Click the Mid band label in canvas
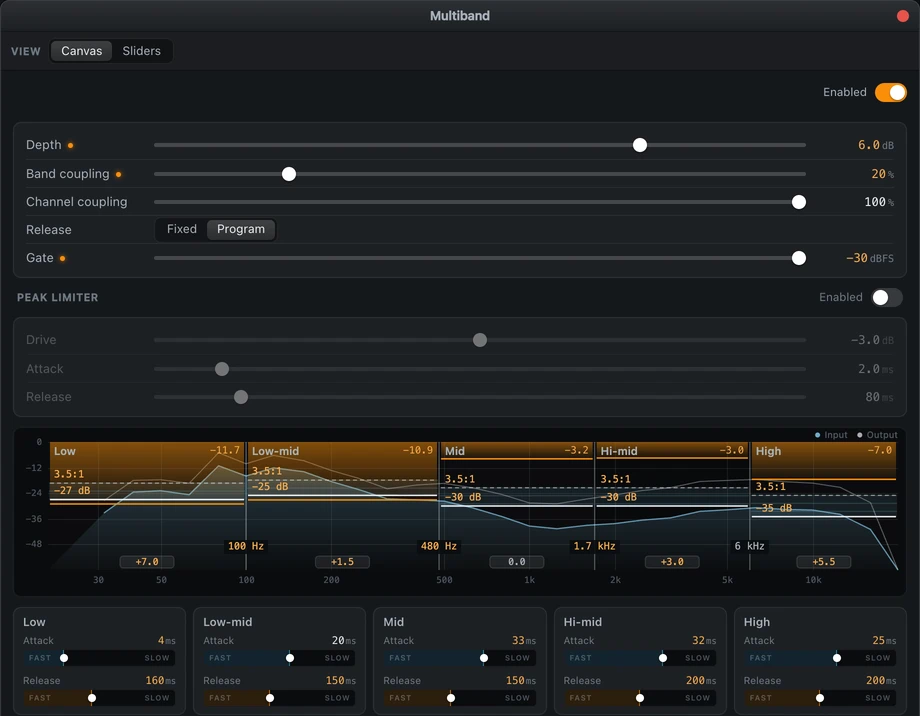920x716 pixels. click(x=455, y=451)
